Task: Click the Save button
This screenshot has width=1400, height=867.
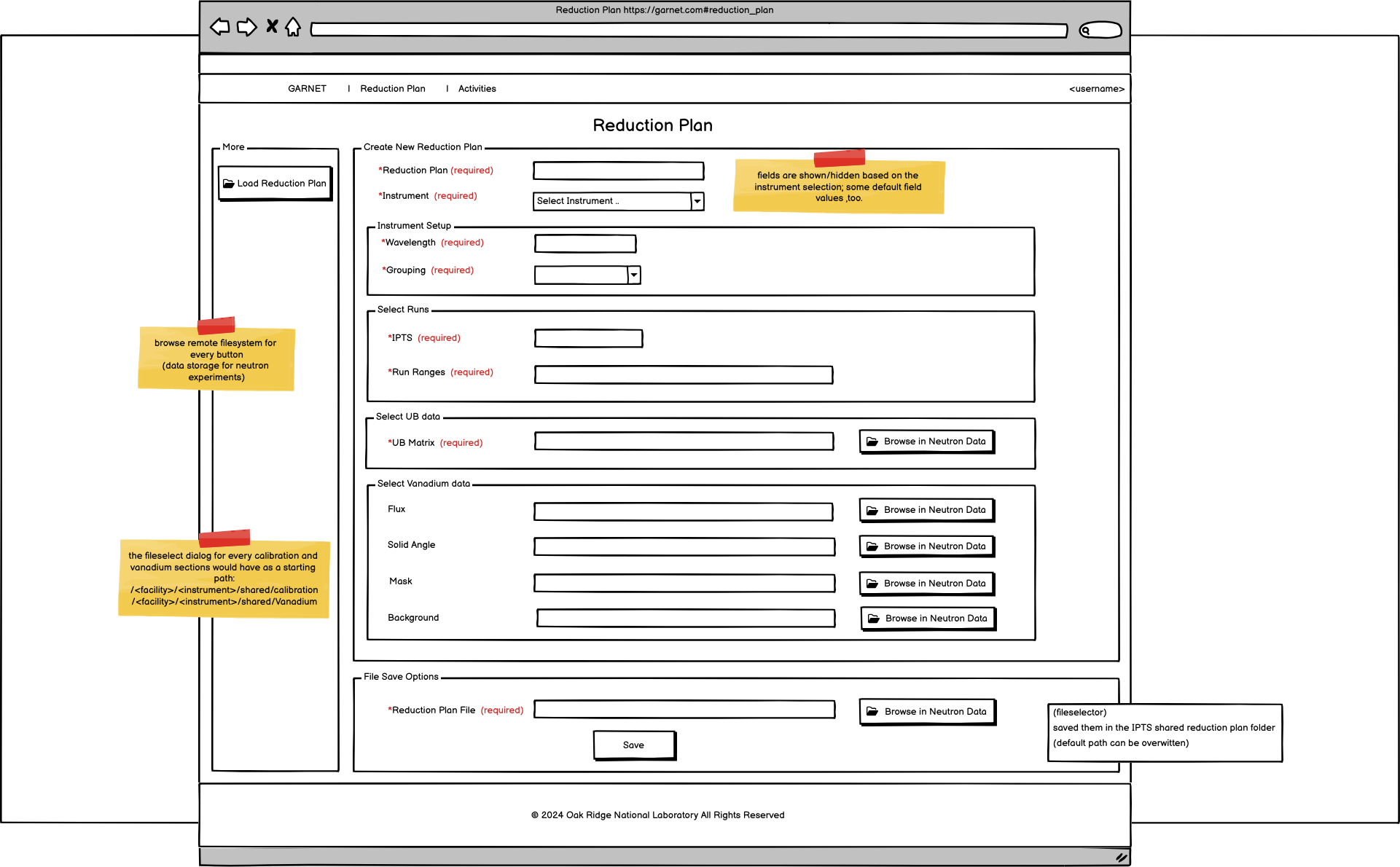Action: pos(633,745)
